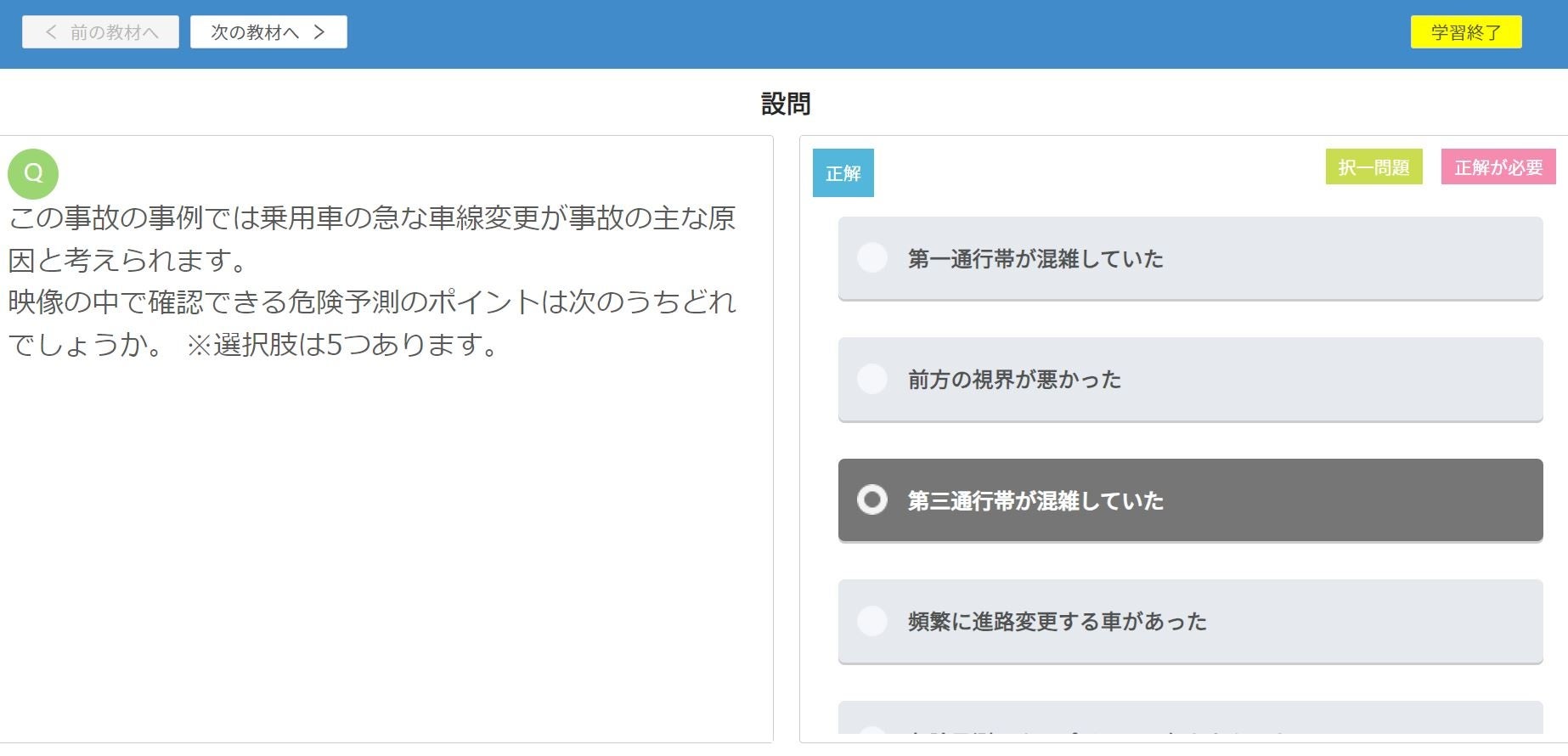Click the right chevron on 次の教材へ
Image resolution: width=1568 pixels, height=756 pixels.
319,32
